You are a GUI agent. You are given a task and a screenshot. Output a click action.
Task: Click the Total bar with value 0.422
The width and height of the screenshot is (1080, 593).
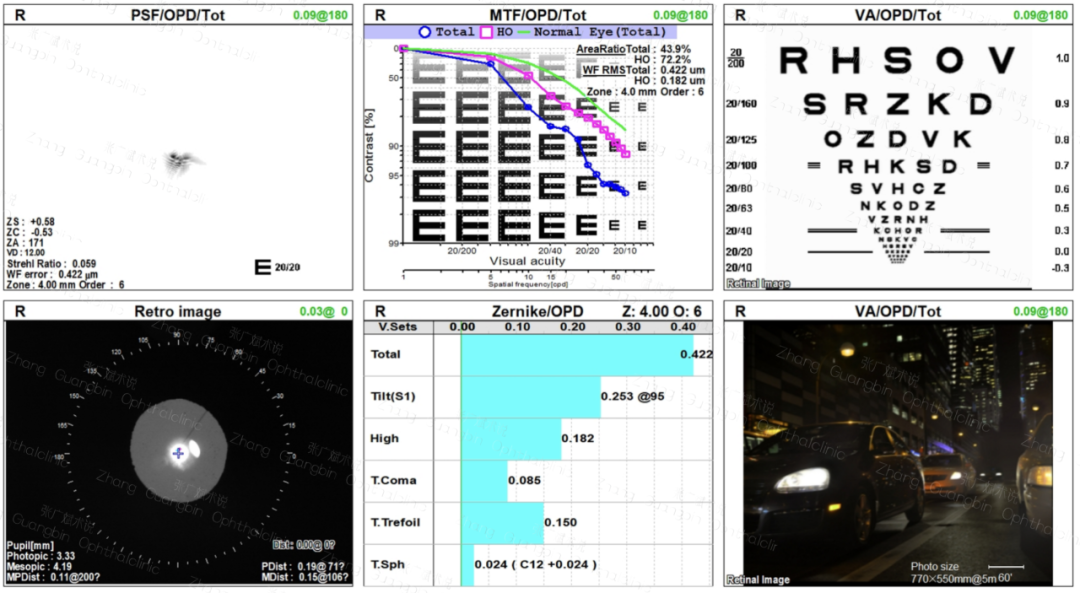tap(576, 354)
